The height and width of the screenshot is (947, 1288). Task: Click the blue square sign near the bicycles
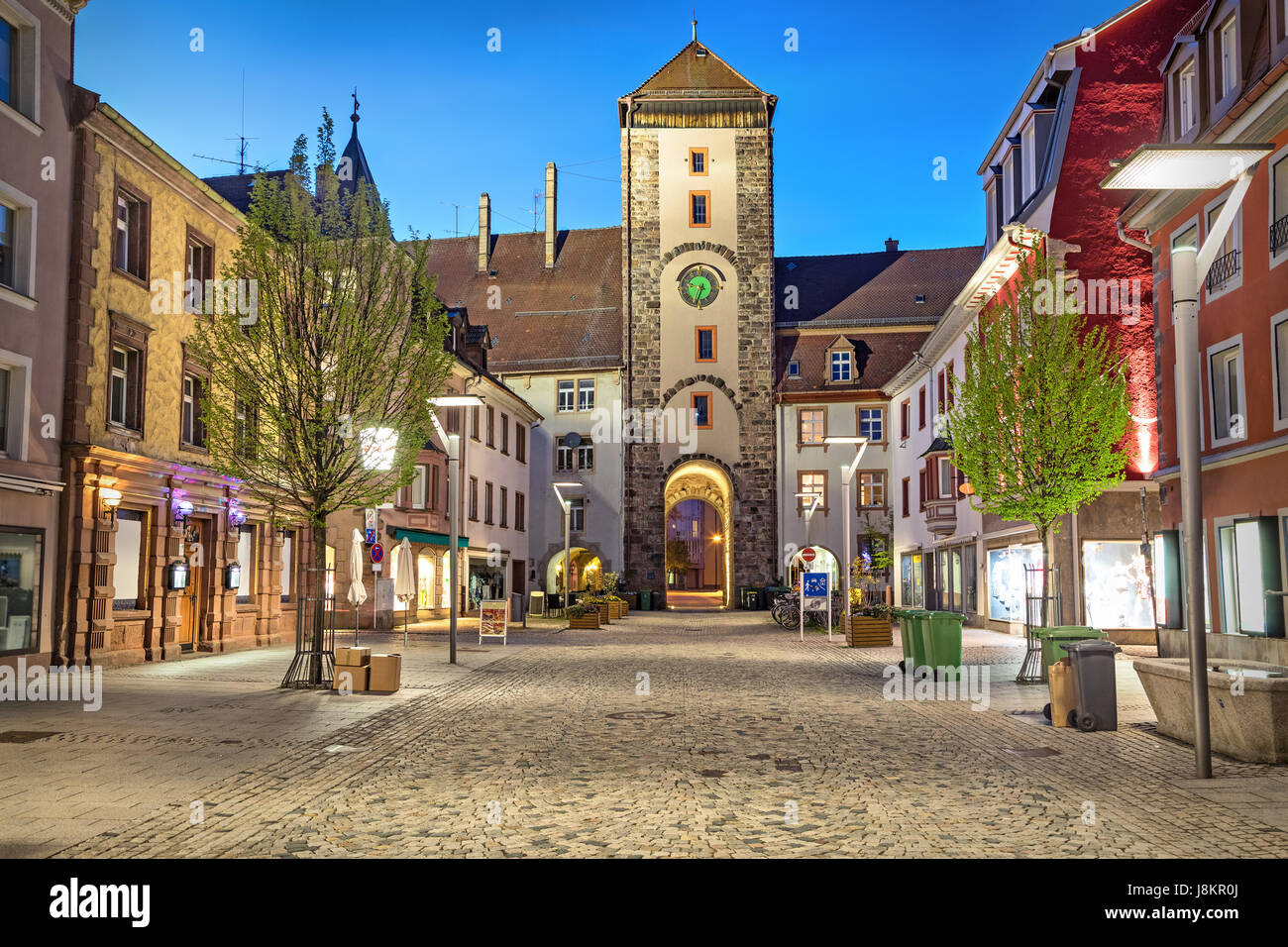pos(814,585)
